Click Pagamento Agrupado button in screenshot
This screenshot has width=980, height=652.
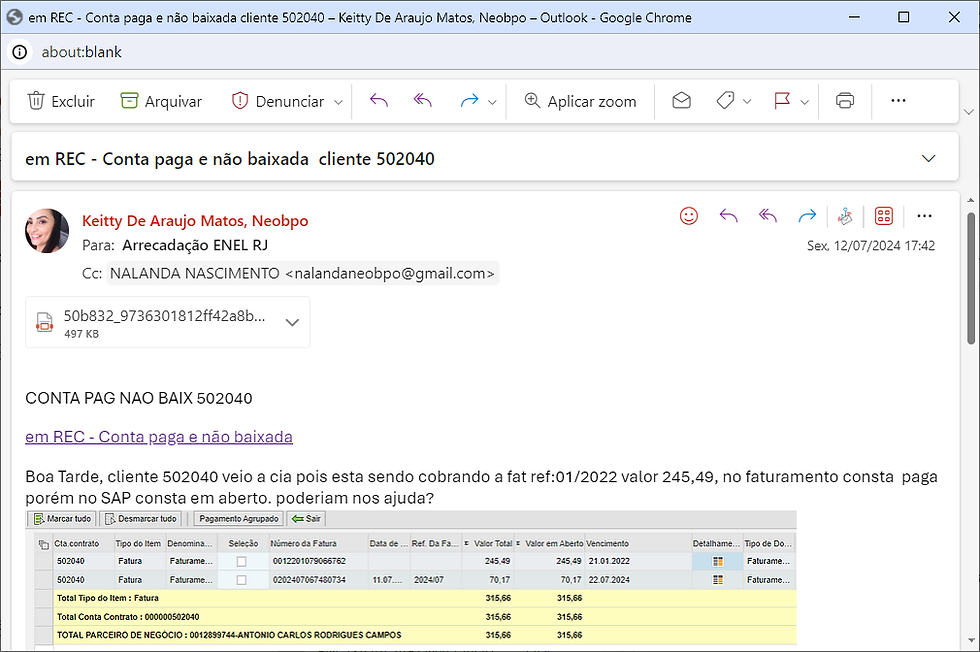(239, 519)
